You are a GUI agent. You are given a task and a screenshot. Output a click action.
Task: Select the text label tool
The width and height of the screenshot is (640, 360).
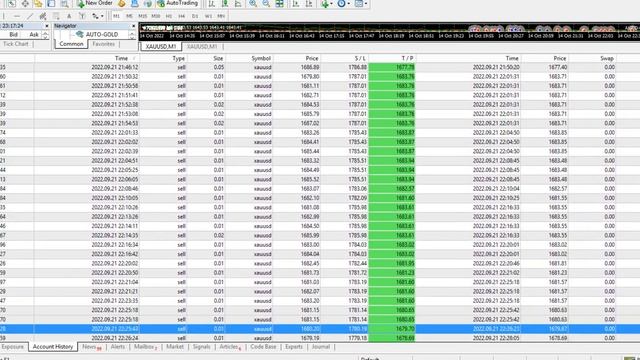pyautogui.click(x=82, y=16)
